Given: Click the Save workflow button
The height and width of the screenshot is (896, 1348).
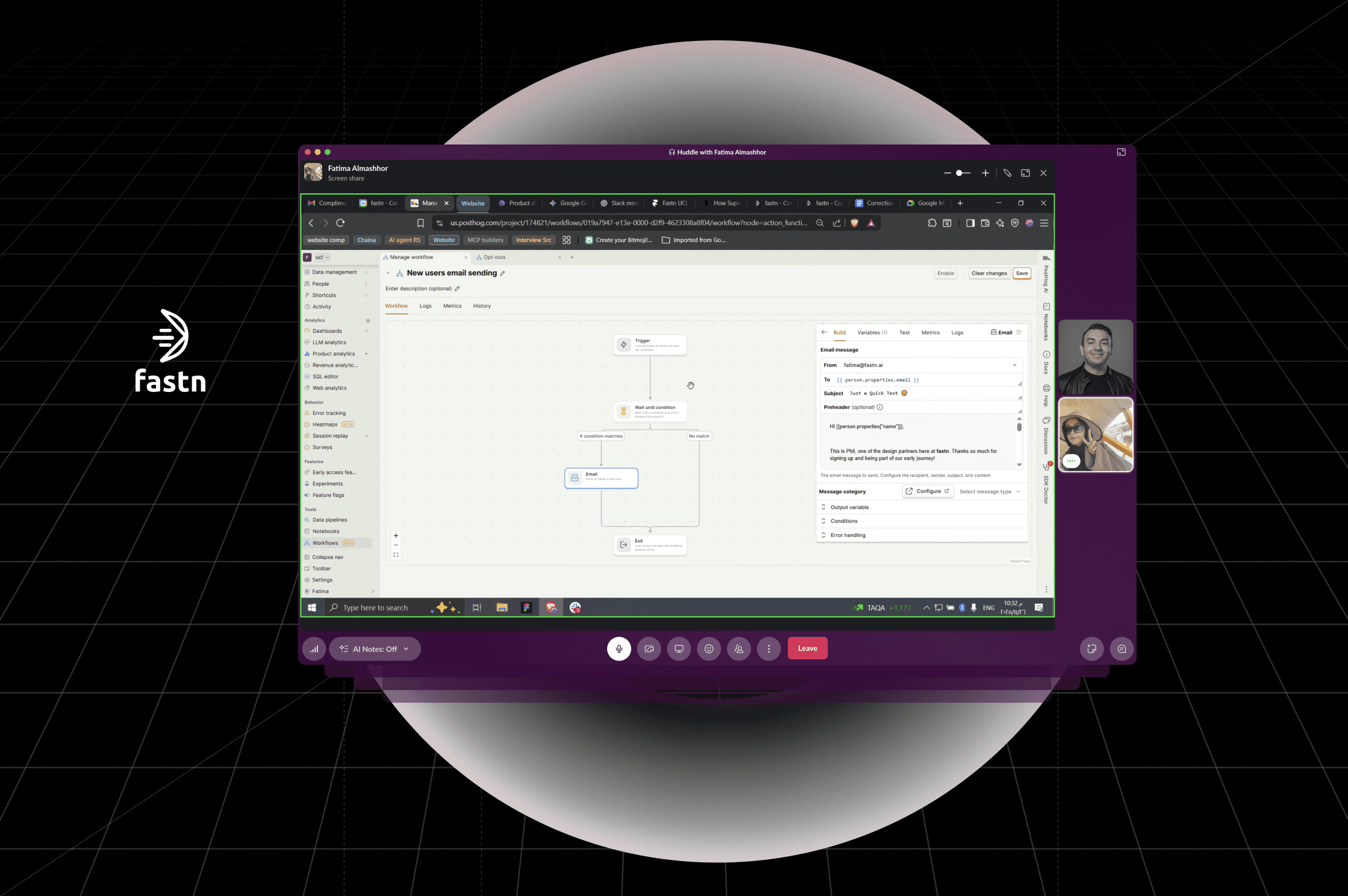Looking at the screenshot, I should (1022, 273).
